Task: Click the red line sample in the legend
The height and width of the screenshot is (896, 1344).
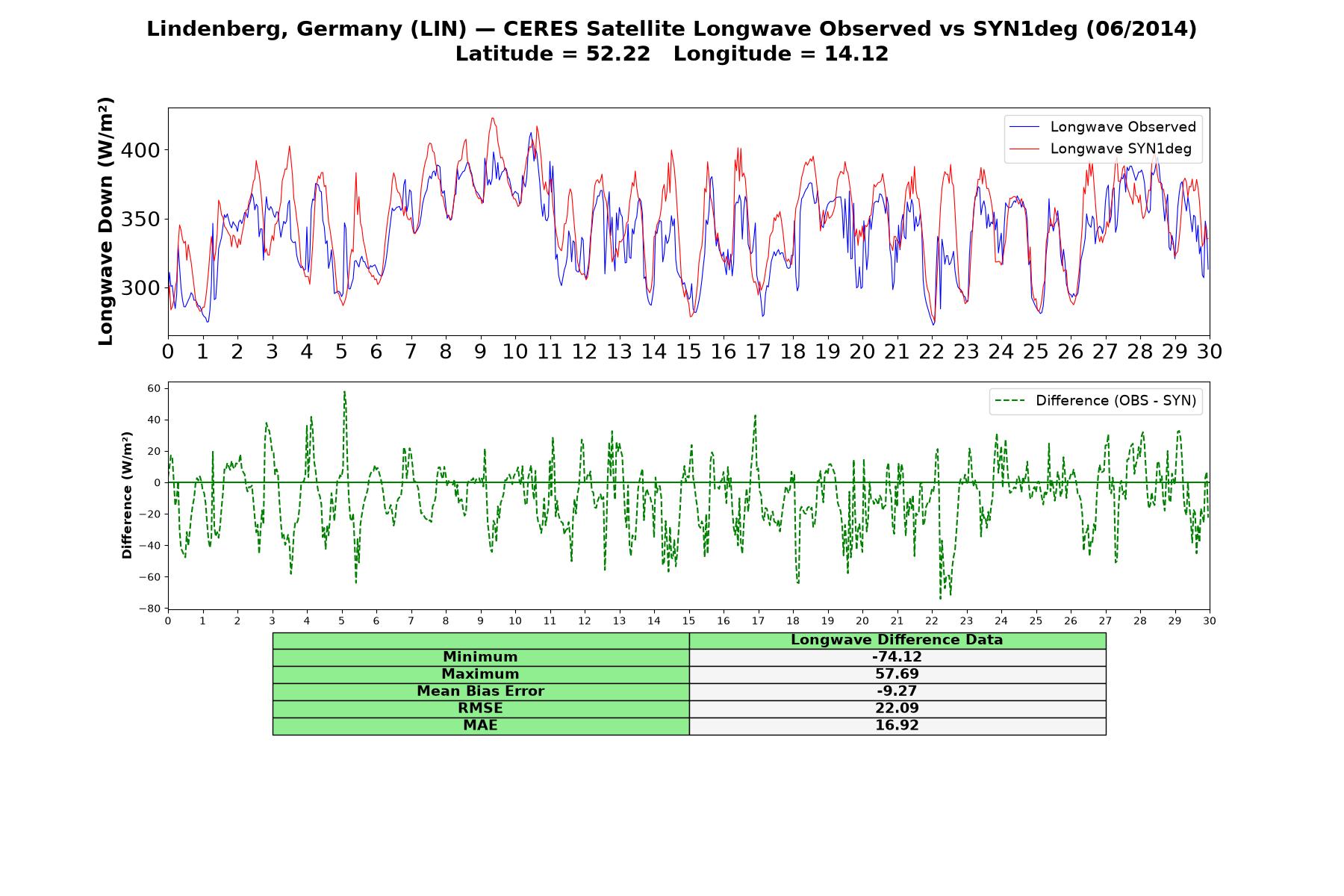Action: (1024, 149)
